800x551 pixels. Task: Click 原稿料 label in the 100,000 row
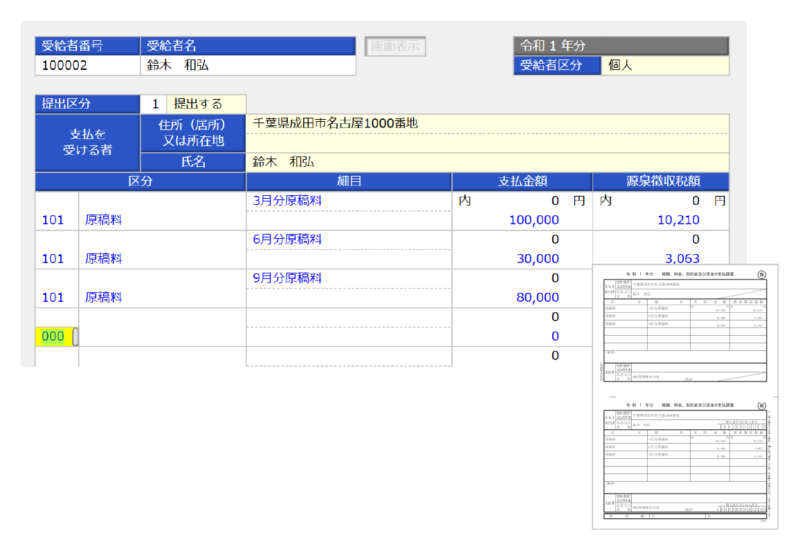click(104, 220)
